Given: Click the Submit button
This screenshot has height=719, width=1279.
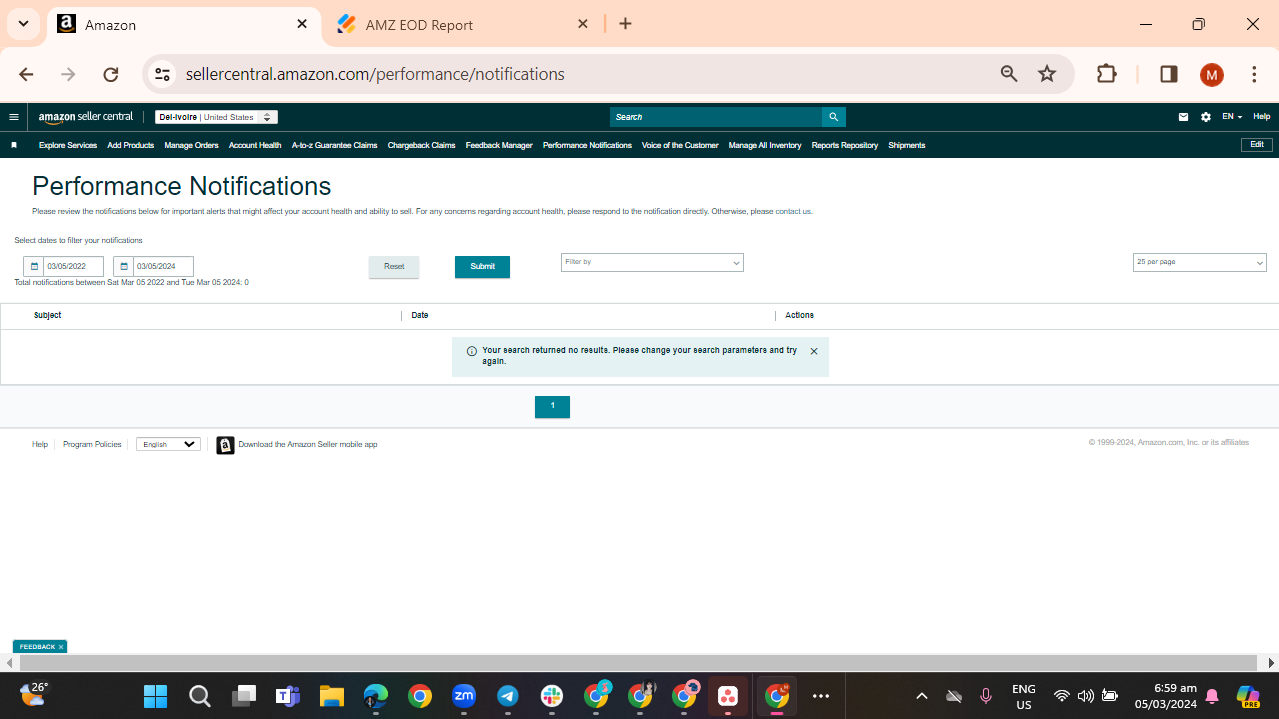Looking at the screenshot, I should click(x=482, y=267).
